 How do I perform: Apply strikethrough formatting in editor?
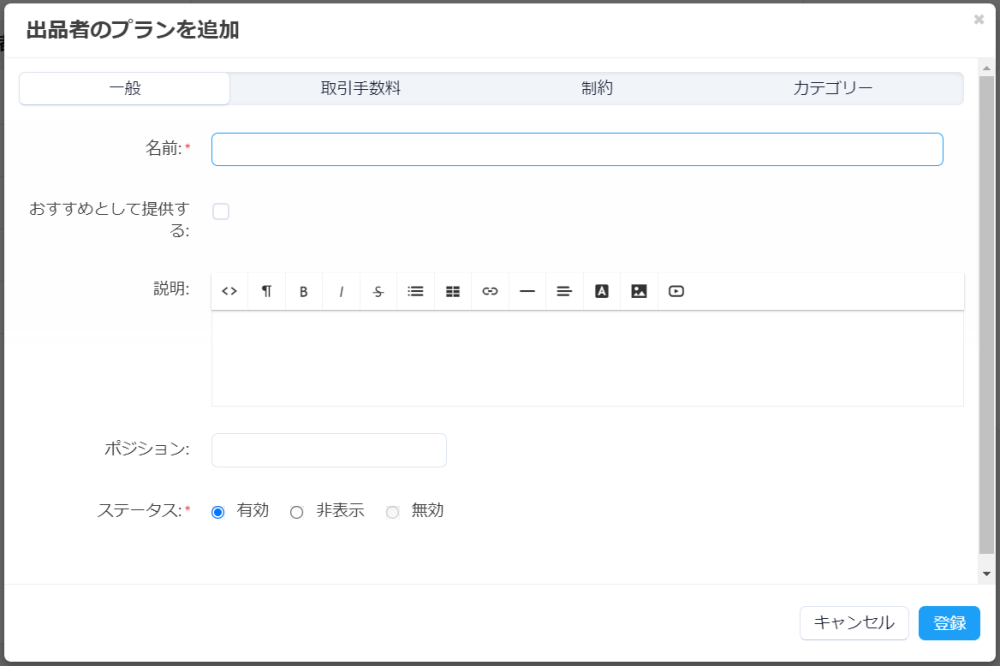(x=378, y=292)
